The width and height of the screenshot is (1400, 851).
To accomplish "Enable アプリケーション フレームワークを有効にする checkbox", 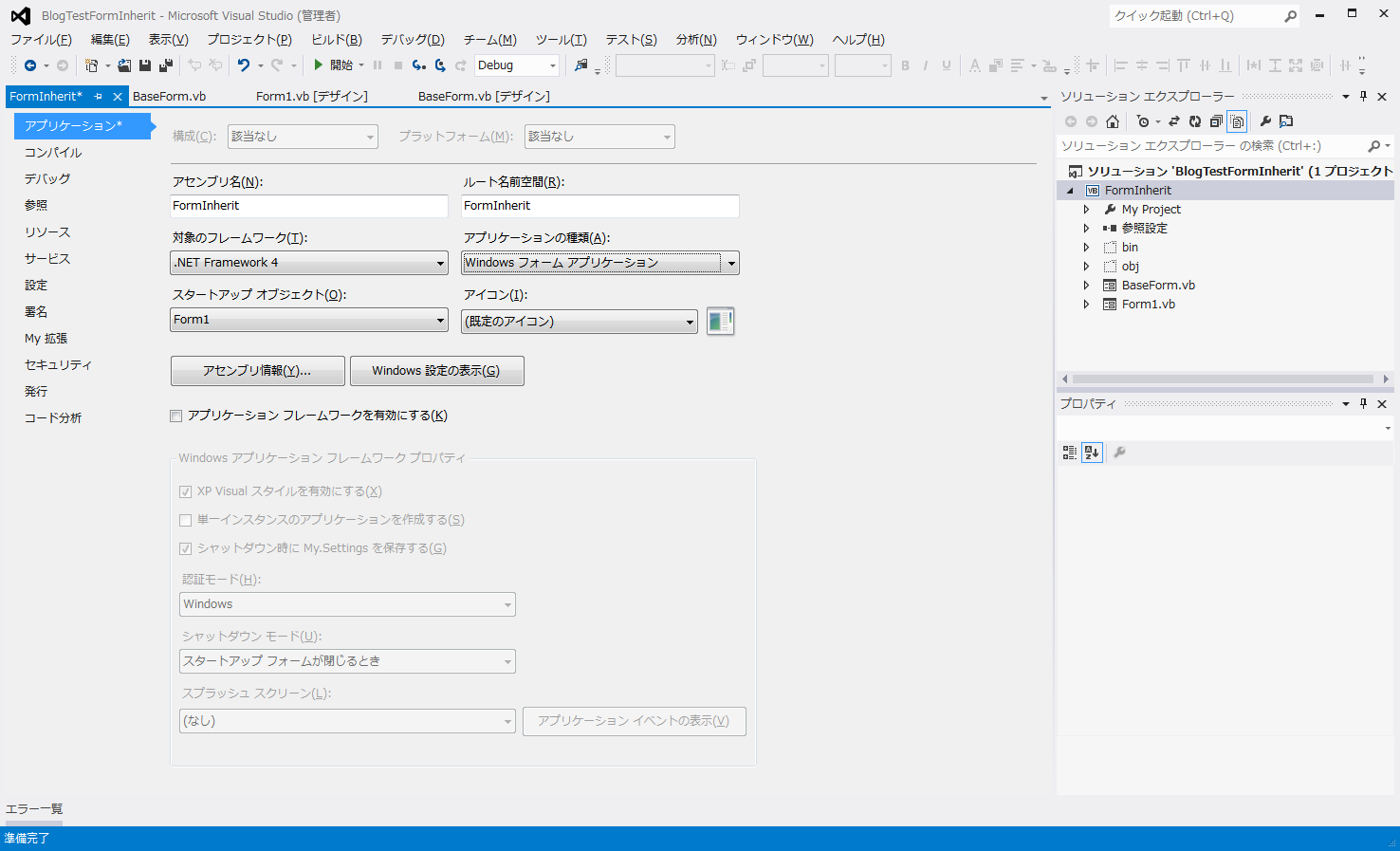I will click(x=175, y=416).
